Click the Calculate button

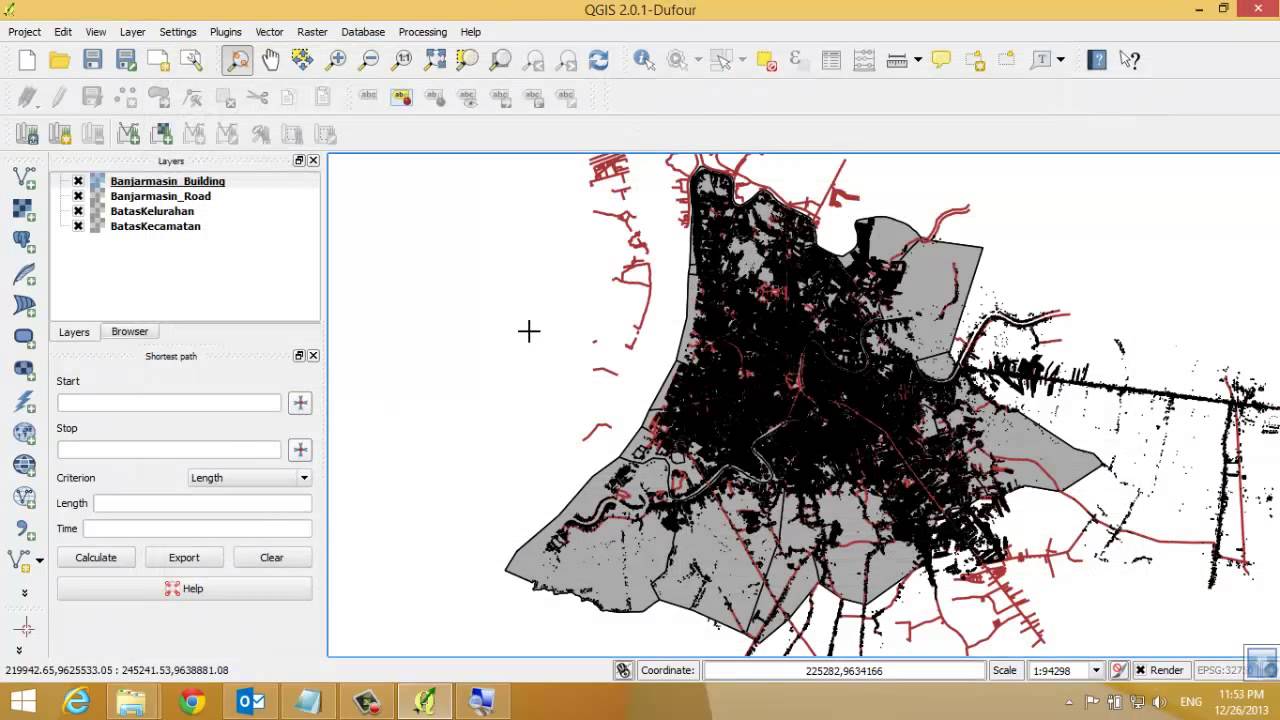tap(96, 558)
